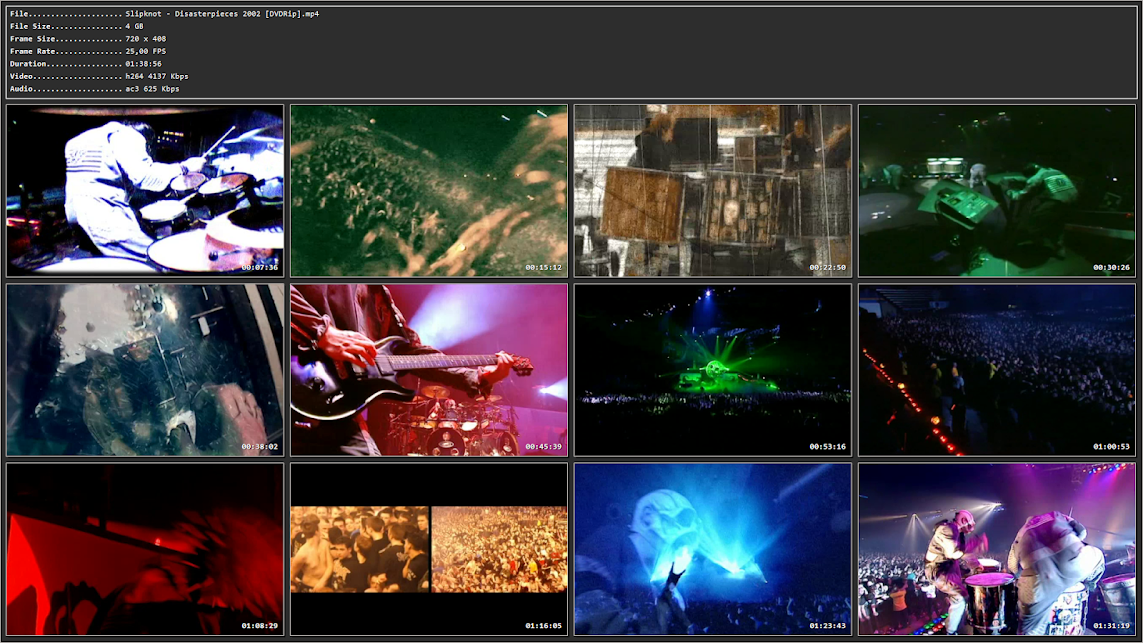Image resolution: width=1143 pixels, height=643 pixels.
Task: Click the video codec text 'h264 4137 Kbps'
Action: click(157, 76)
